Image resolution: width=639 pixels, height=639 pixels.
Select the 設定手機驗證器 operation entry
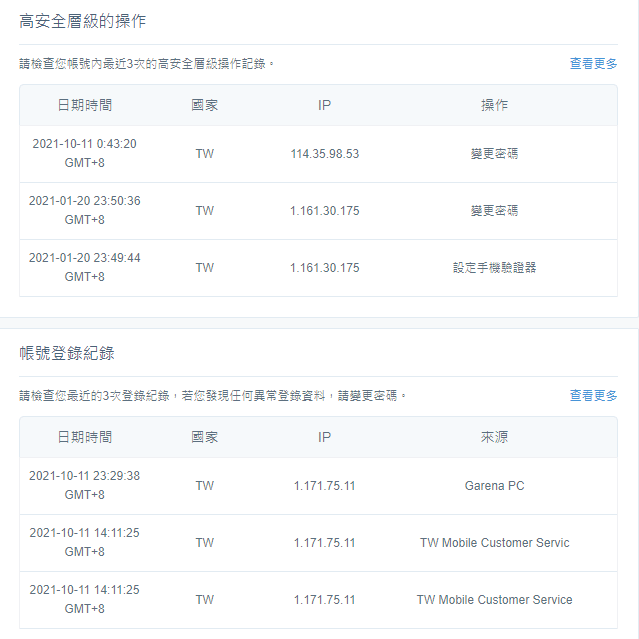494,268
